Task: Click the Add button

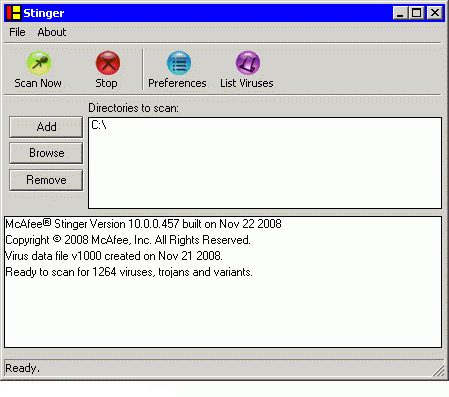Action: (46, 127)
